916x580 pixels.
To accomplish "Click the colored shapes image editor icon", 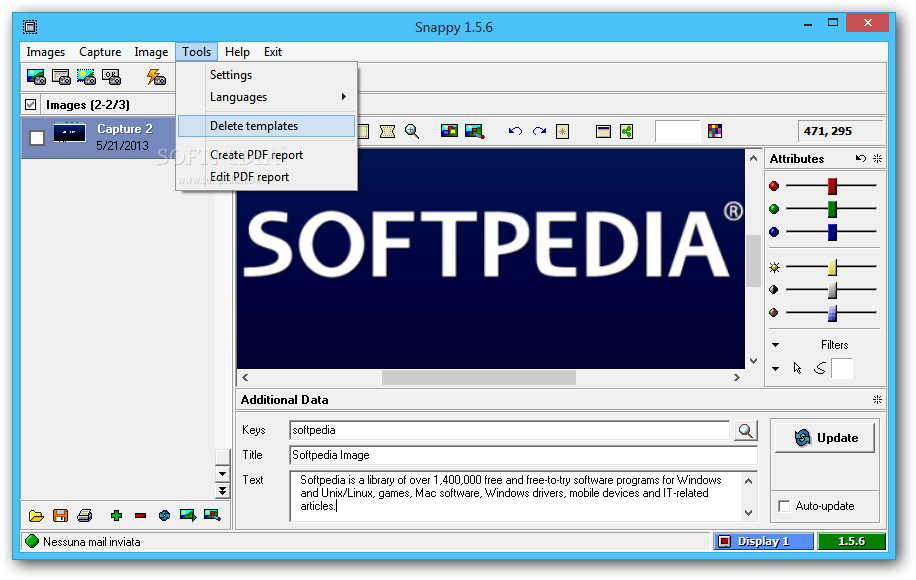I will pos(449,131).
